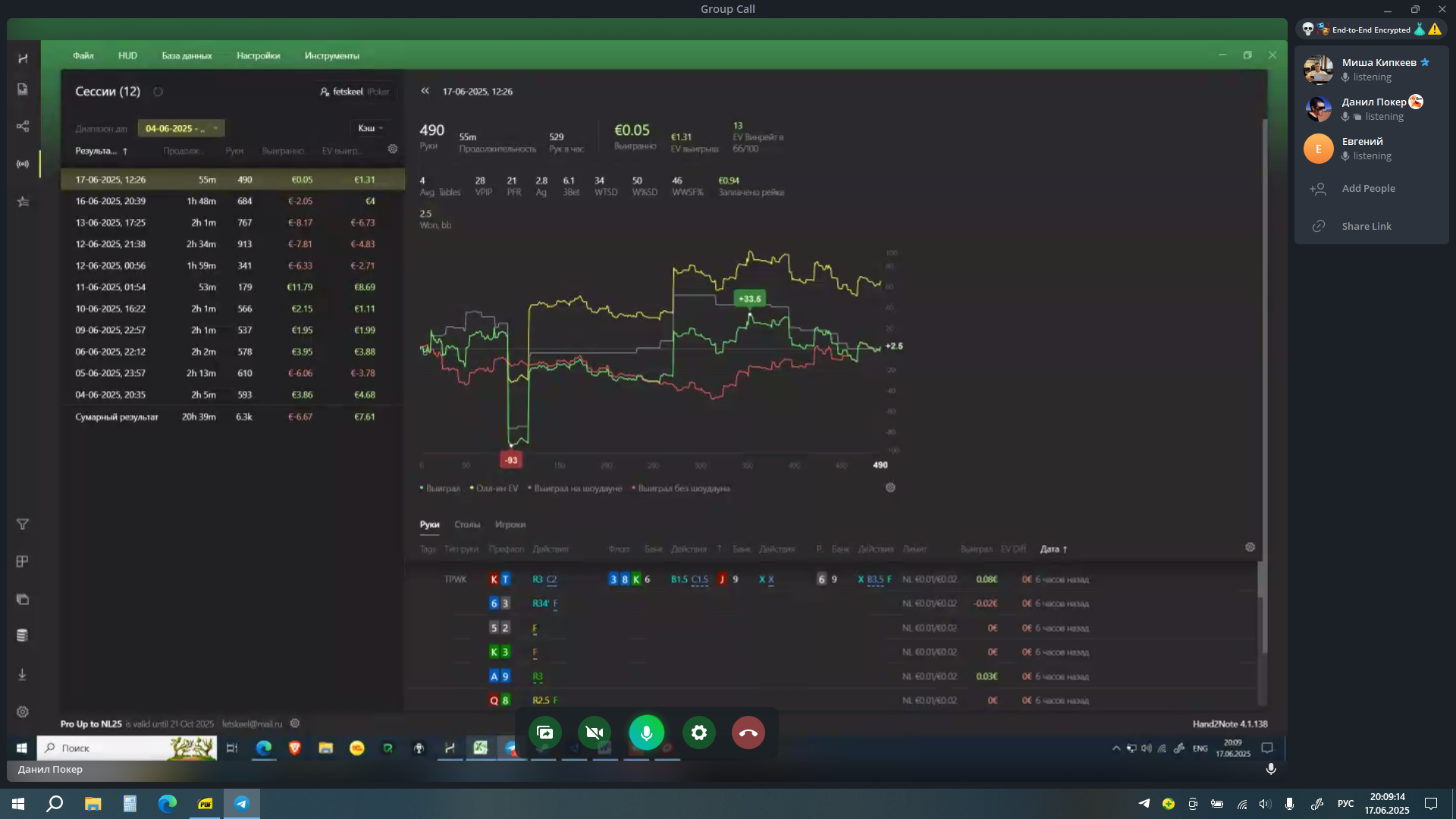Open File Explorer from the Windows taskbar

point(93,804)
